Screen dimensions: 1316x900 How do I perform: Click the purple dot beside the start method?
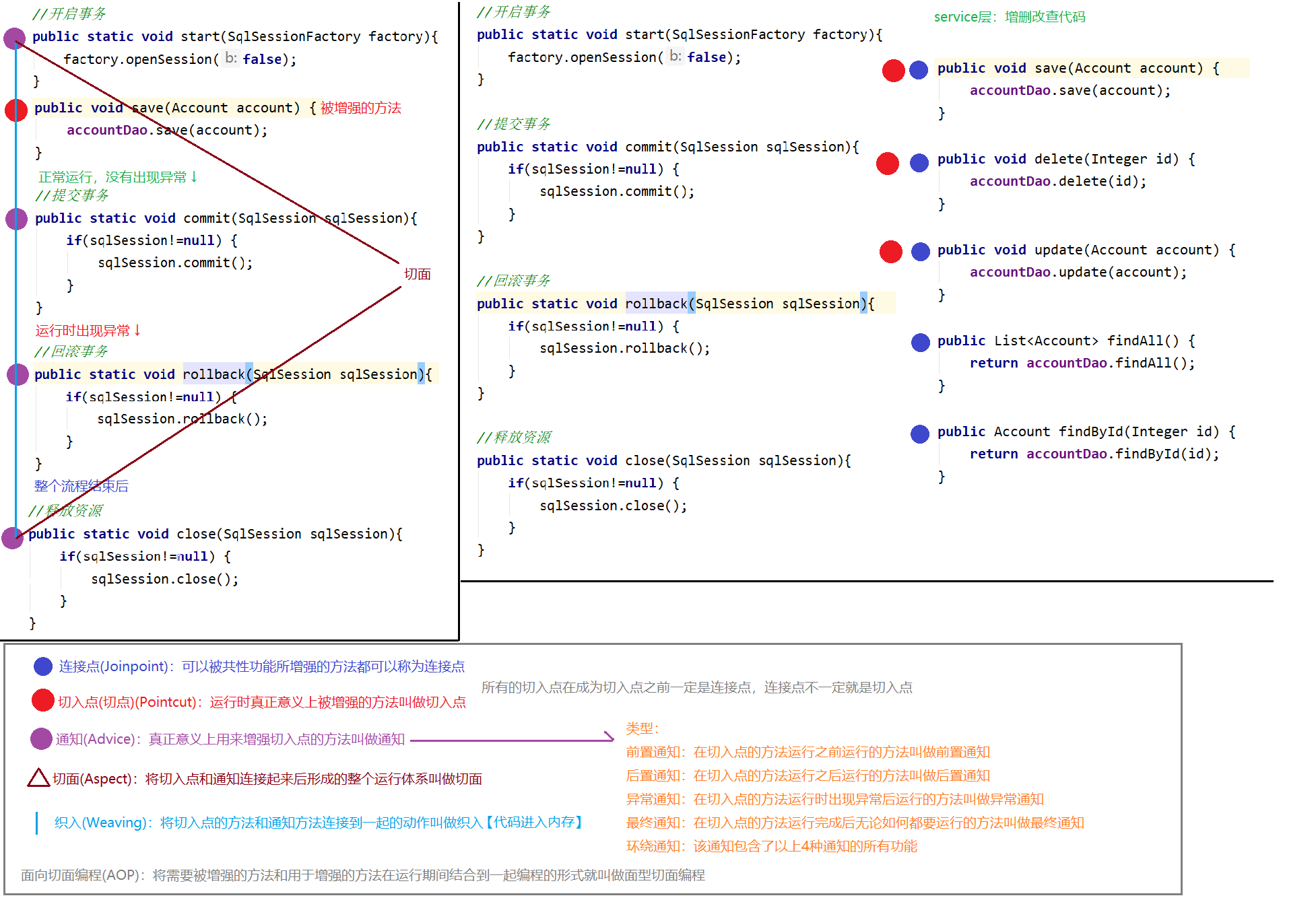tap(14, 38)
